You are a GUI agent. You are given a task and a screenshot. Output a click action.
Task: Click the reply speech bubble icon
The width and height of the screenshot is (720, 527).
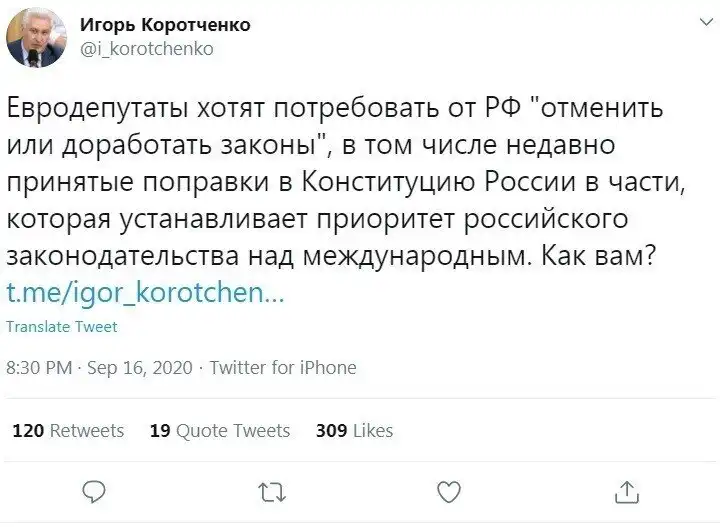click(92, 491)
